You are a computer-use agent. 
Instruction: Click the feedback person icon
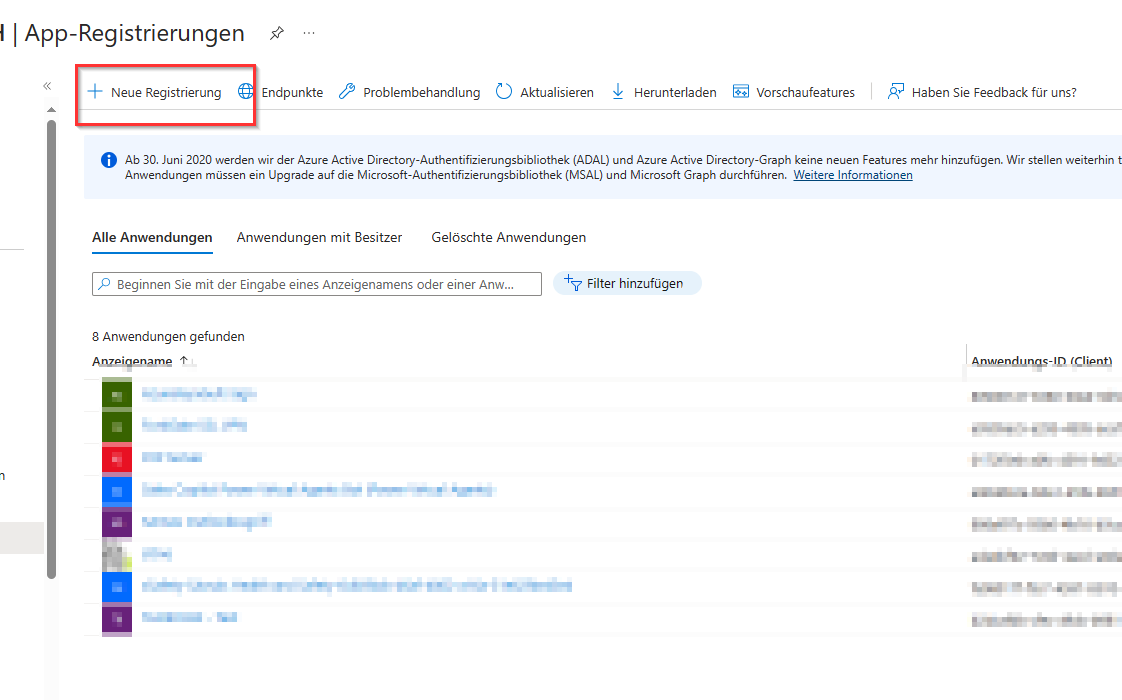[895, 92]
